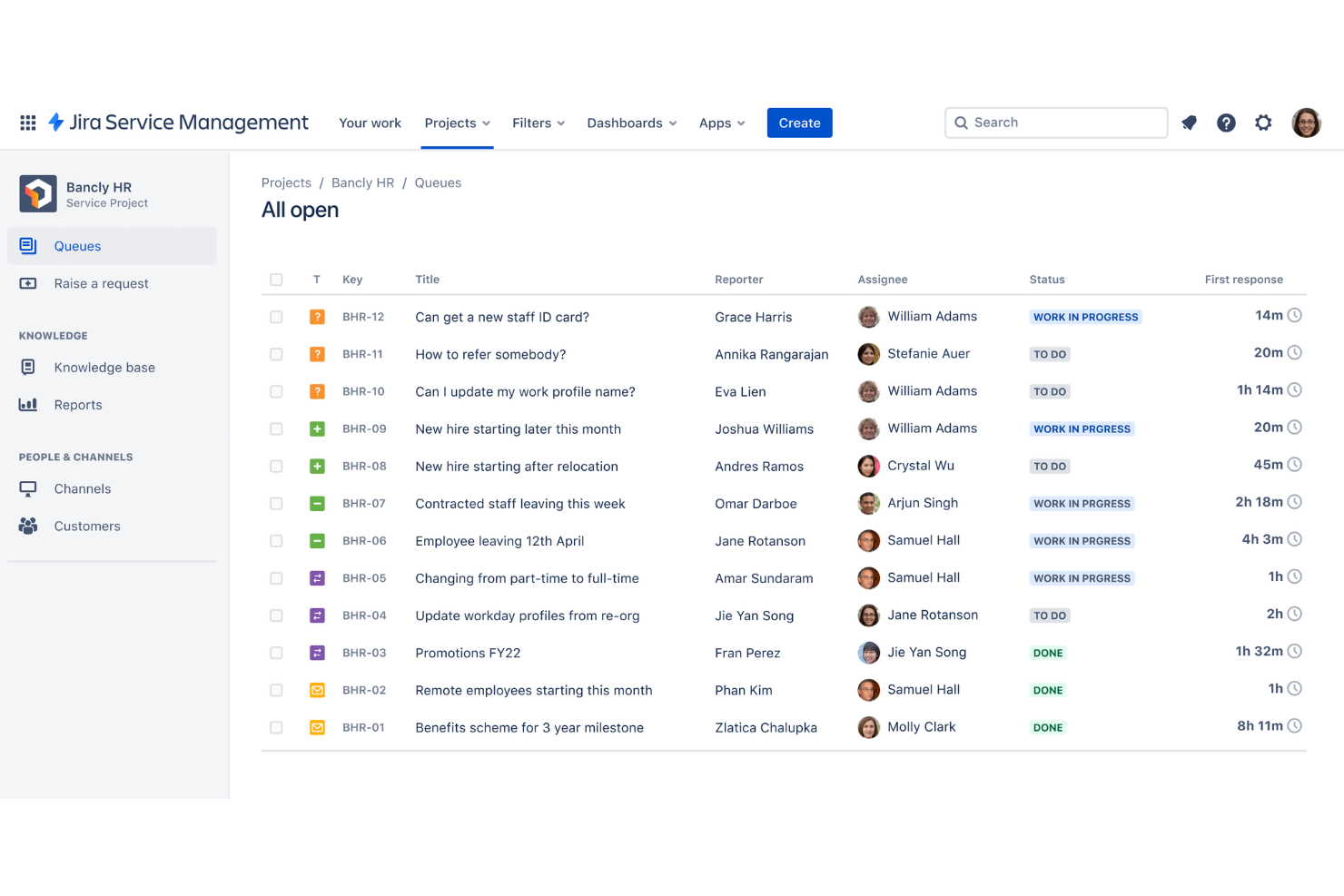Image resolution: width=1344 pixels, height=896 pixels.
Task: Tick the checkbox next to BHR-05
Action: (x=276, y=577)
